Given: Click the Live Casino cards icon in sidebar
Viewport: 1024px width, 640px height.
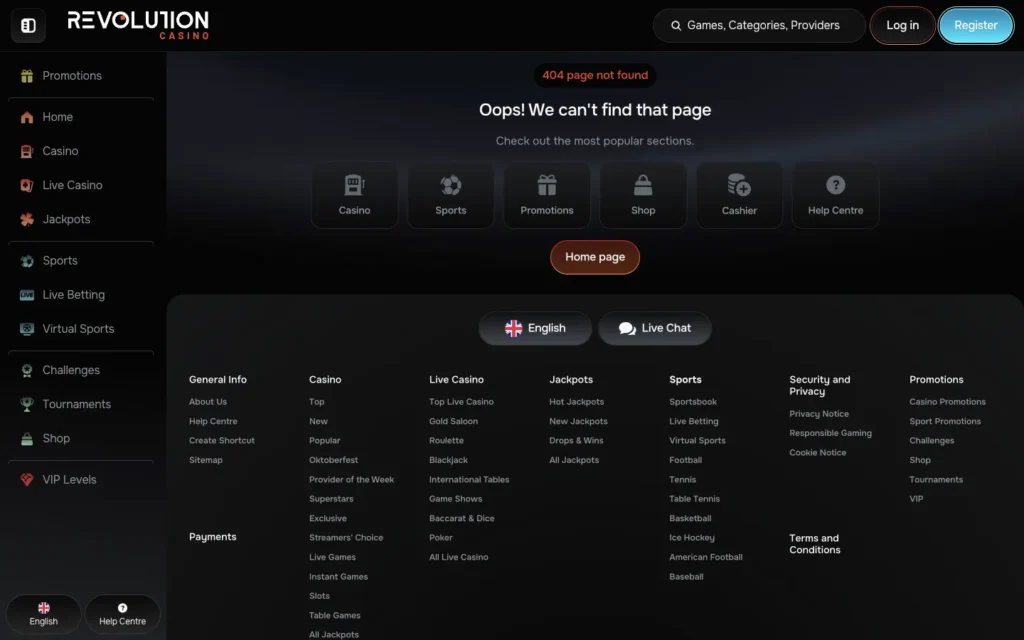Looking at the screenshot, I should click(x=27, y=185).
